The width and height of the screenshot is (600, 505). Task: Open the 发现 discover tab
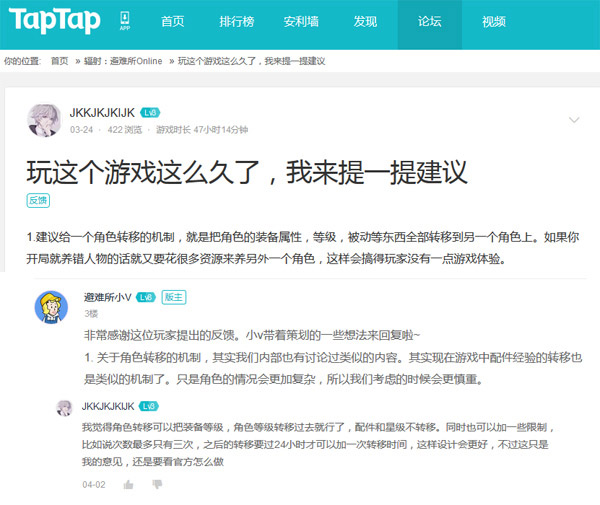coord(365,22)
